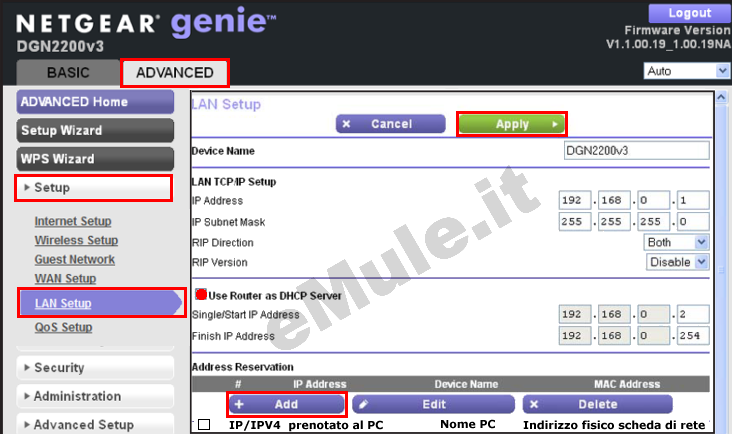Click the Cancel button
732x434 pixels.
point(391,124)
